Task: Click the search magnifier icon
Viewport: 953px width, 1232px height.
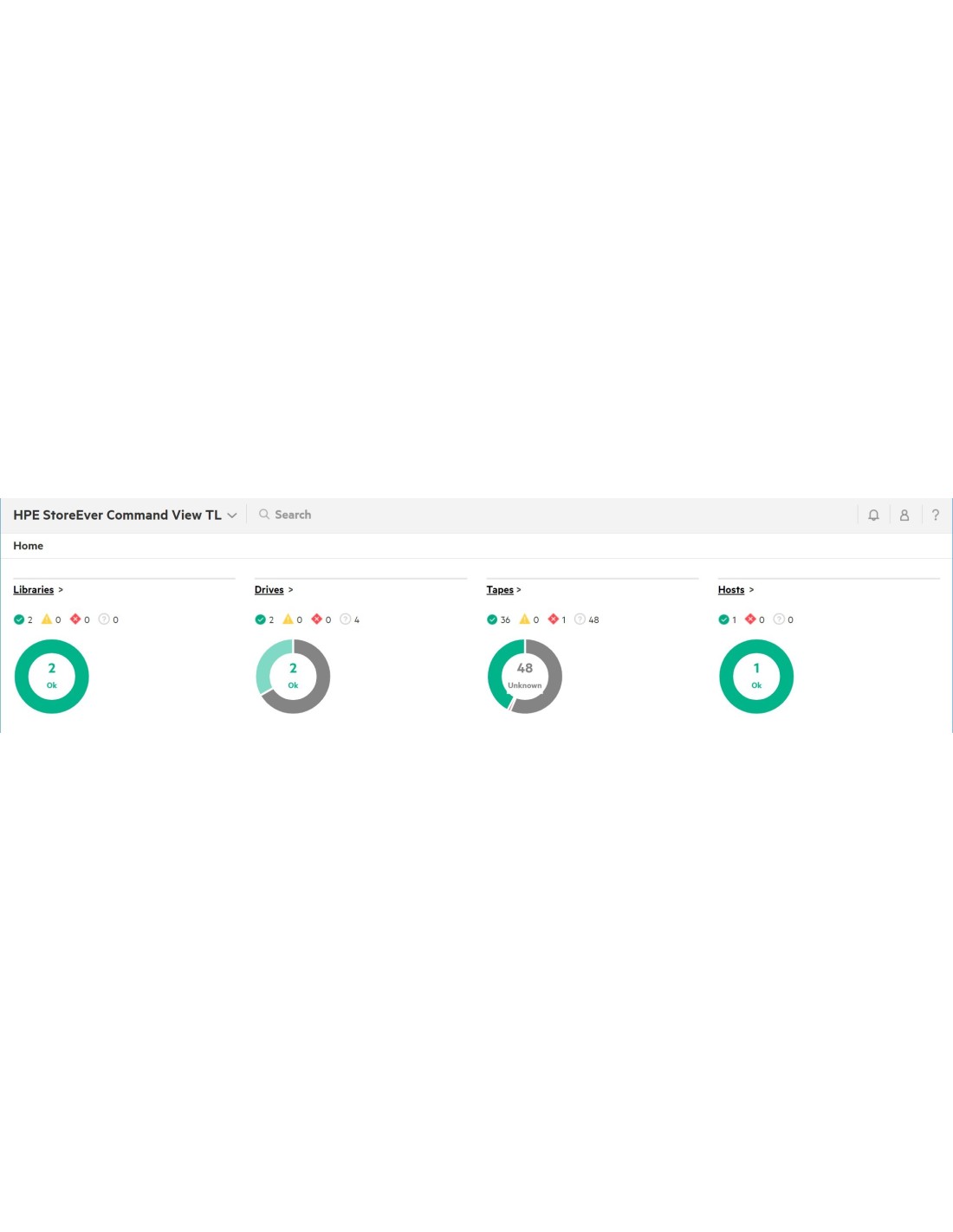Action: pyautogui.click(x=264, y=515)
